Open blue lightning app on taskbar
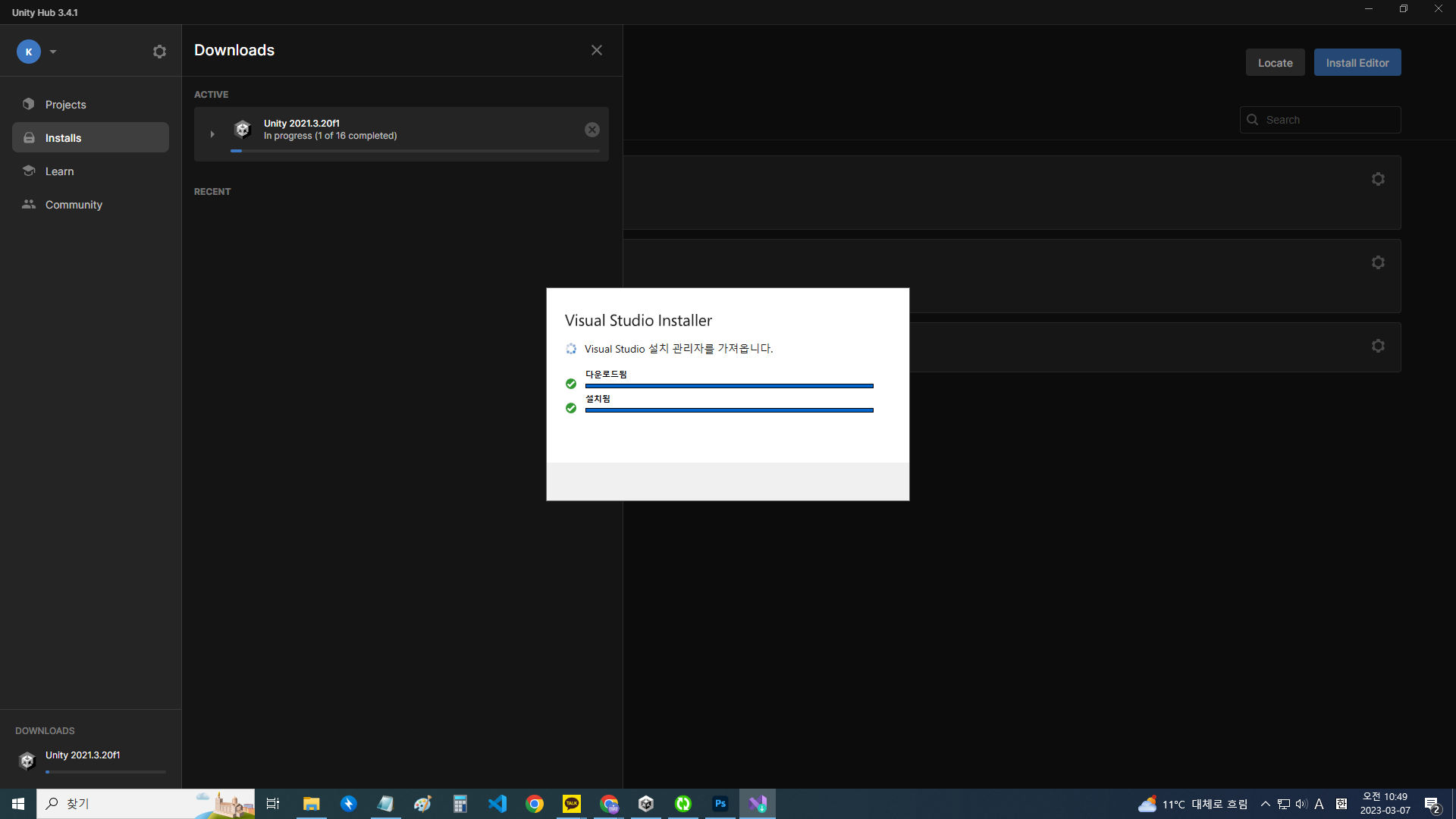 (x=348, y=804)
